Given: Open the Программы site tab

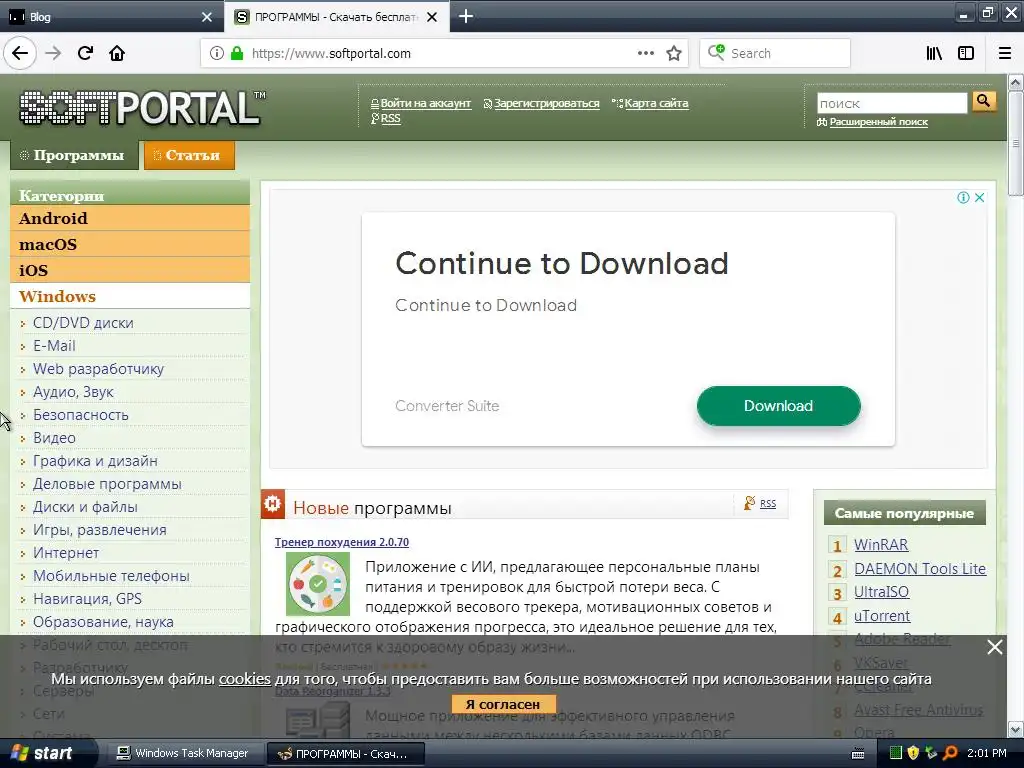Looking at the screenshot, I should pyautogui.click(x=74, y=155).
